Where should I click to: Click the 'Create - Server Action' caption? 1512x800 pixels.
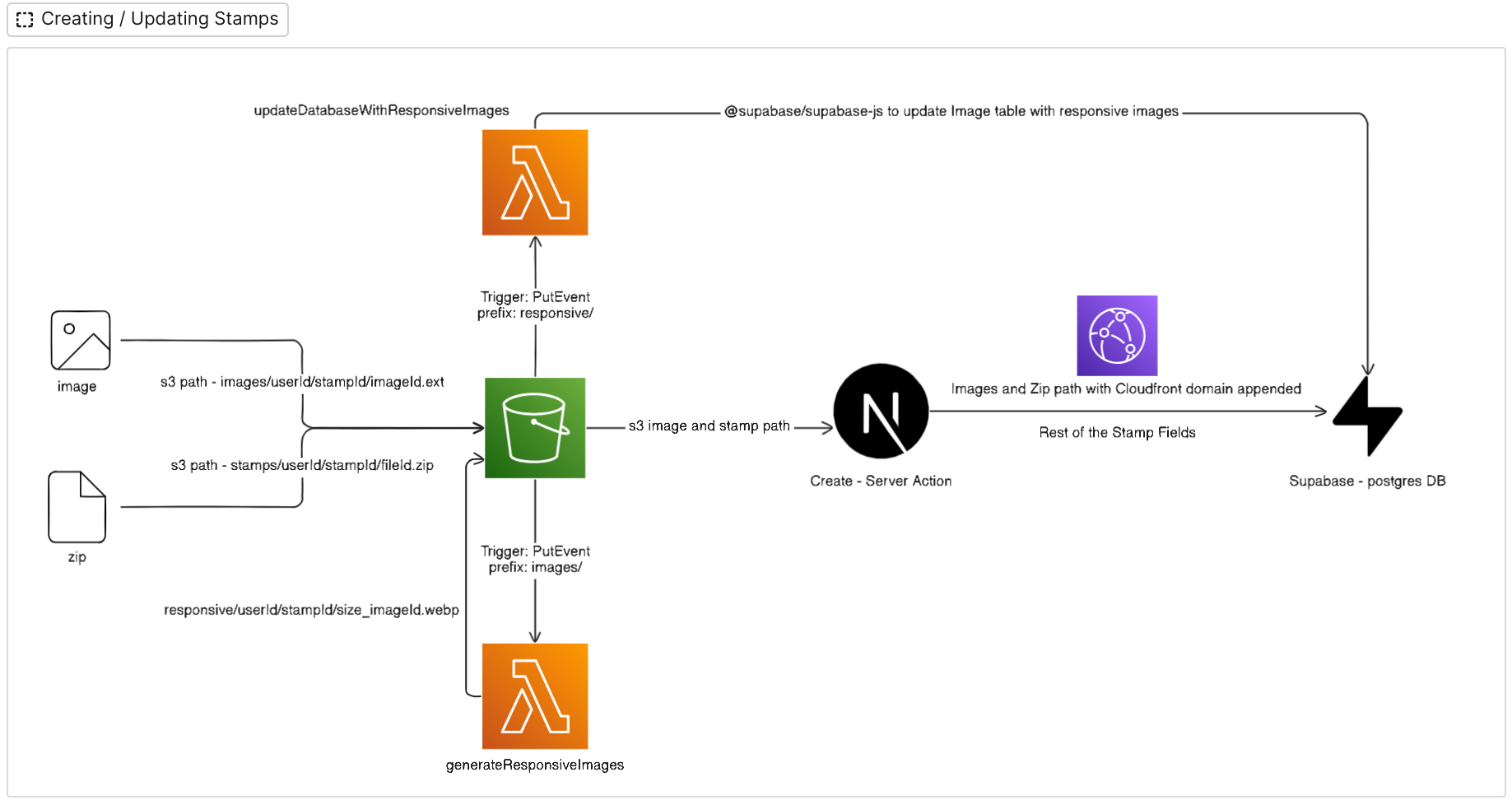(881, 481)
